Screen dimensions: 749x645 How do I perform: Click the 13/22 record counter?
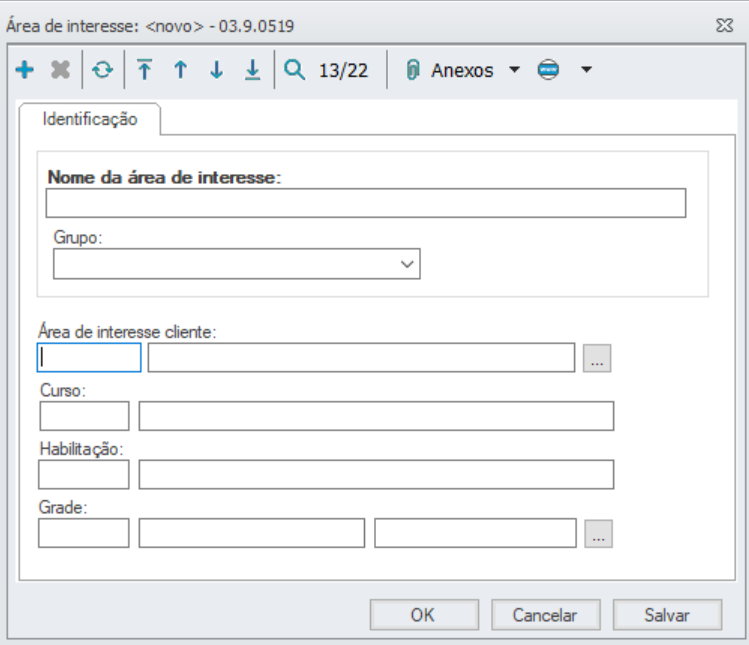[343, 71]
